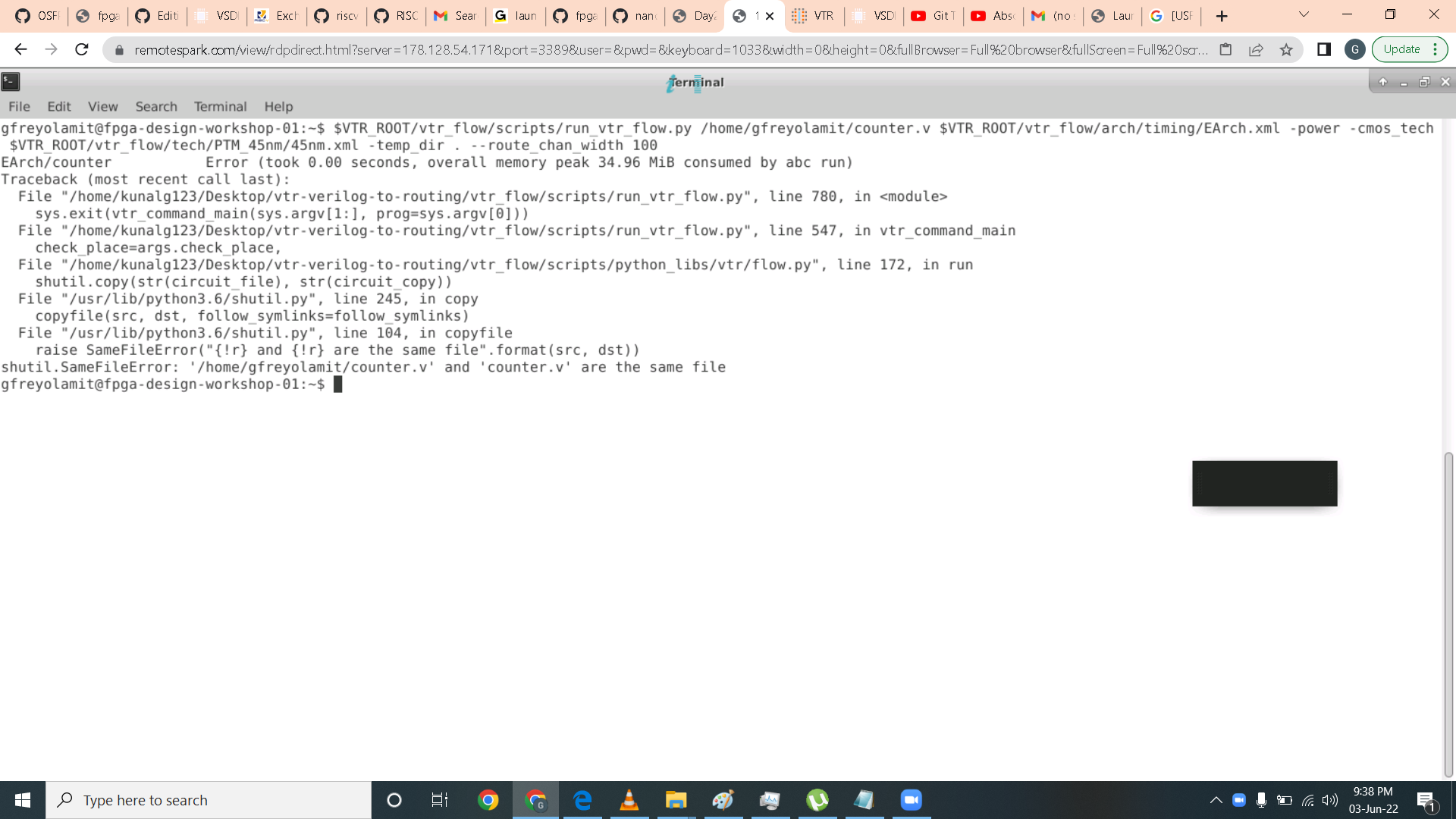Open the terminal Edit menu
The height and width of the screenshot is (819, 1456).
tap(58, 107)
